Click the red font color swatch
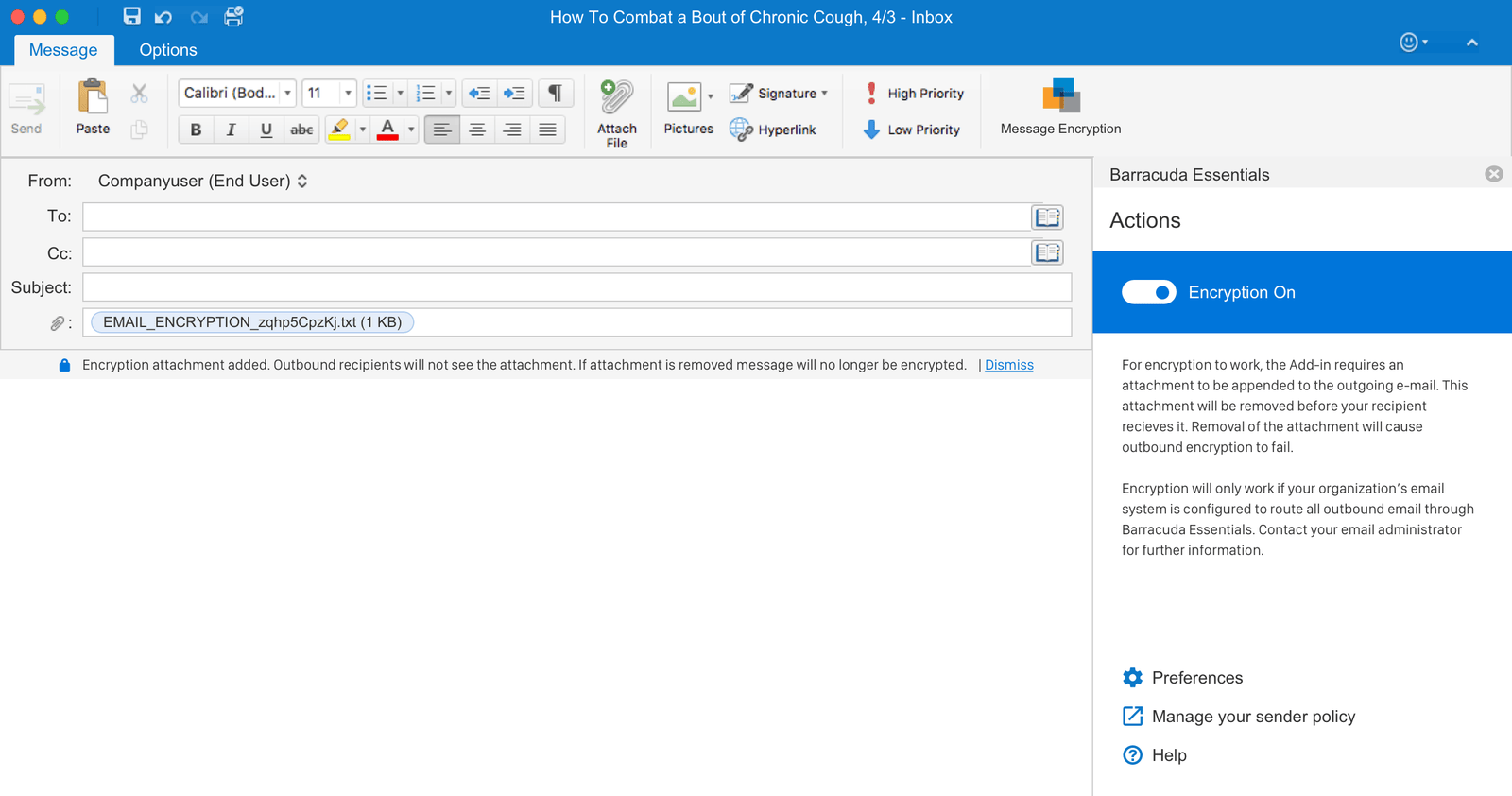Image resolution: width=1512 pixels, height=796 pixels. pyautogui.click(x=387, y=130)
